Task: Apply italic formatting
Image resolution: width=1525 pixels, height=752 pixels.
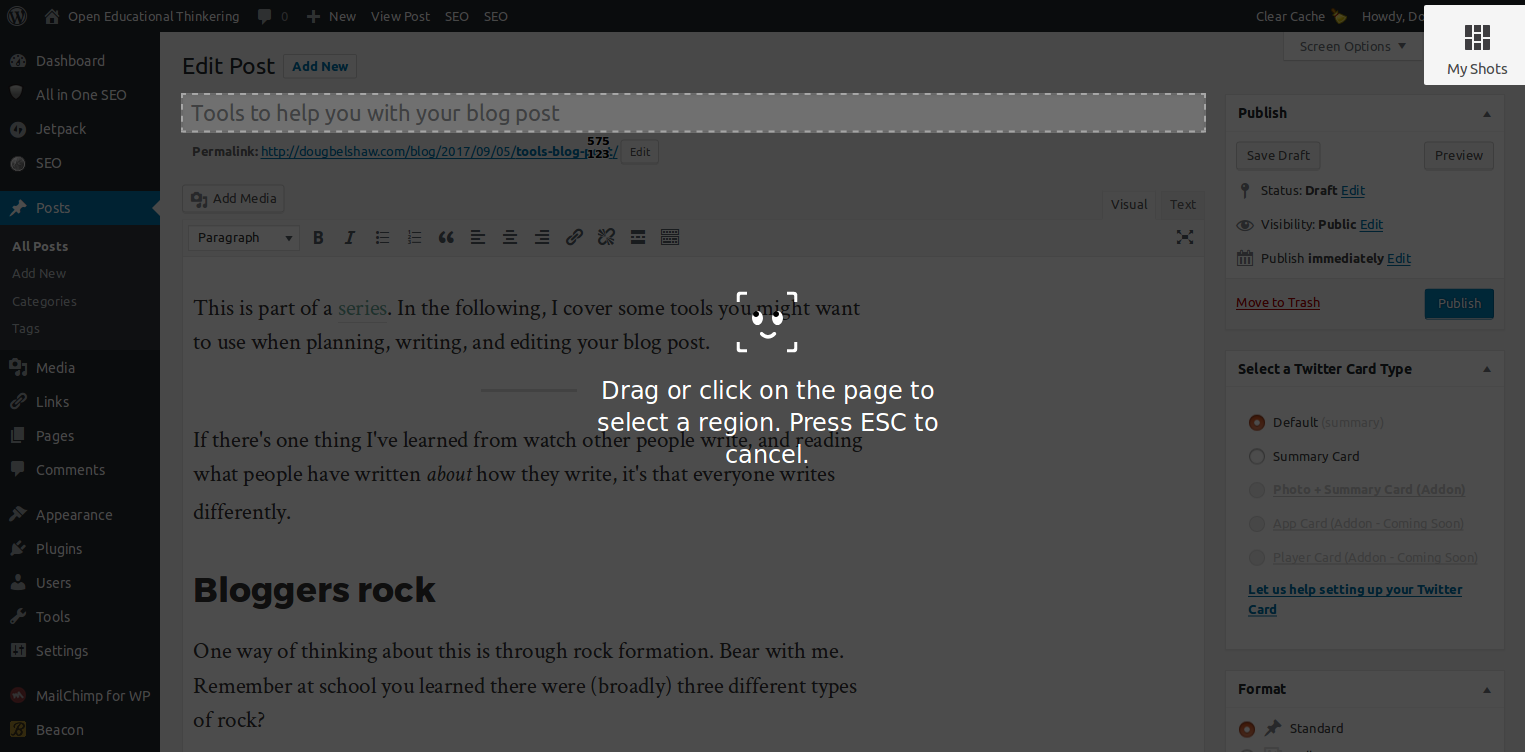Action: coord(350,237)
